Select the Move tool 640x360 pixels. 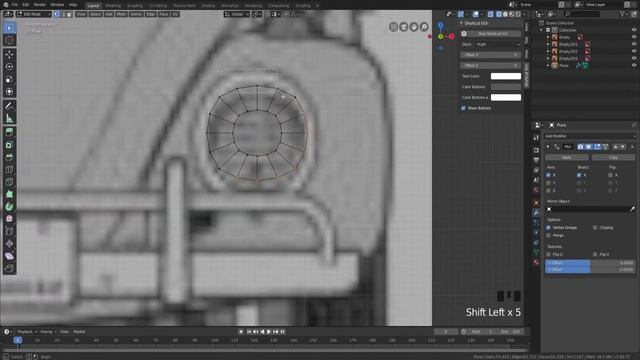[9, 54]
